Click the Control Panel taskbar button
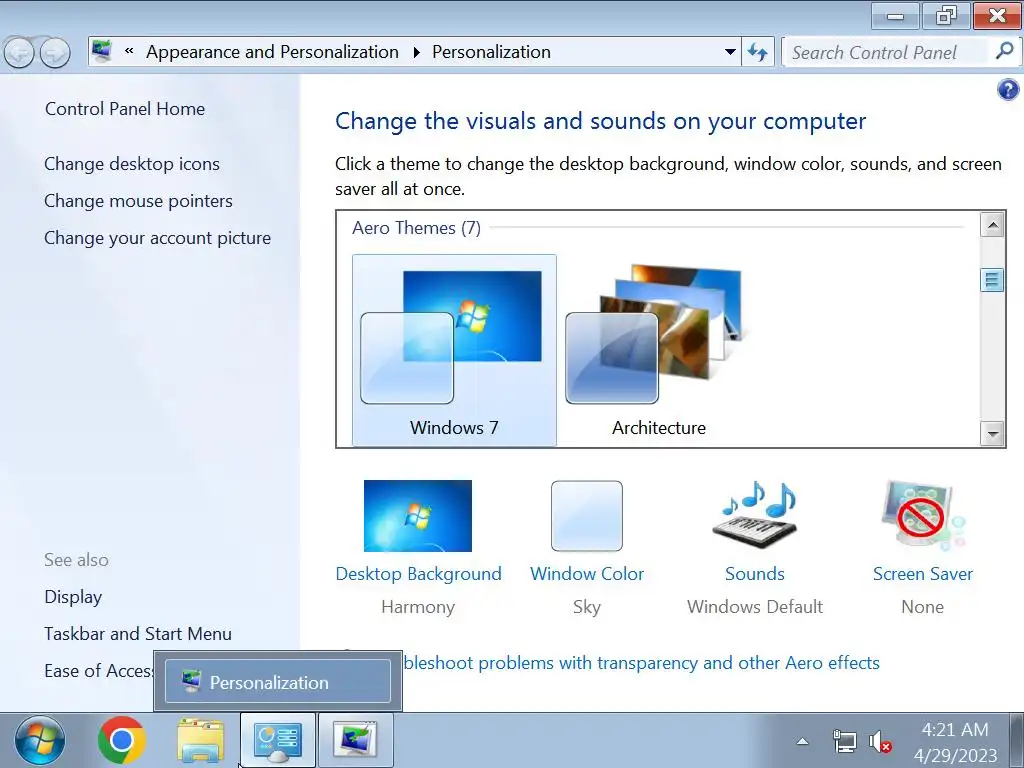The image size is (1024, 768). coord(278,741)
